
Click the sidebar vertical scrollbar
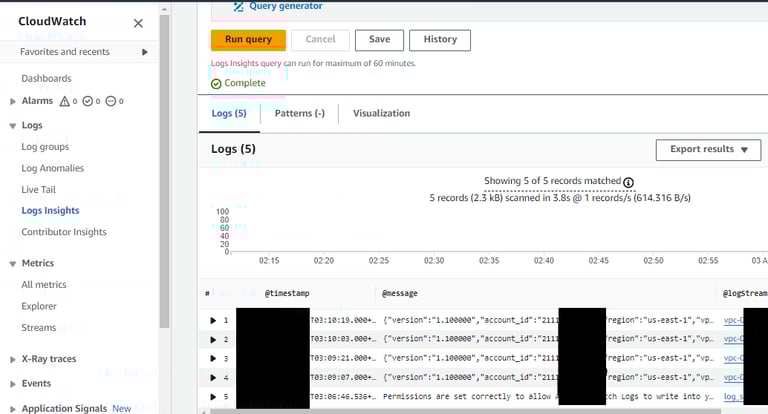click(164, 171)
